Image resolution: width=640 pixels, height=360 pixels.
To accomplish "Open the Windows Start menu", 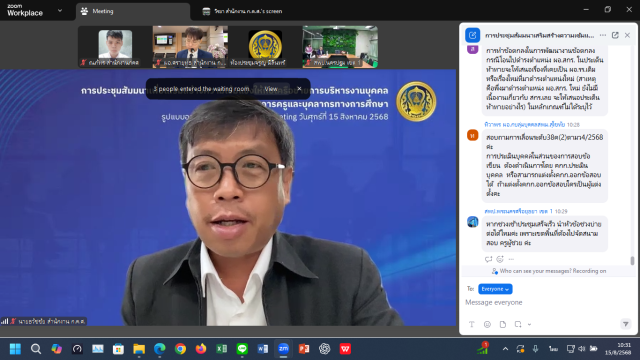I will point(15,349).
